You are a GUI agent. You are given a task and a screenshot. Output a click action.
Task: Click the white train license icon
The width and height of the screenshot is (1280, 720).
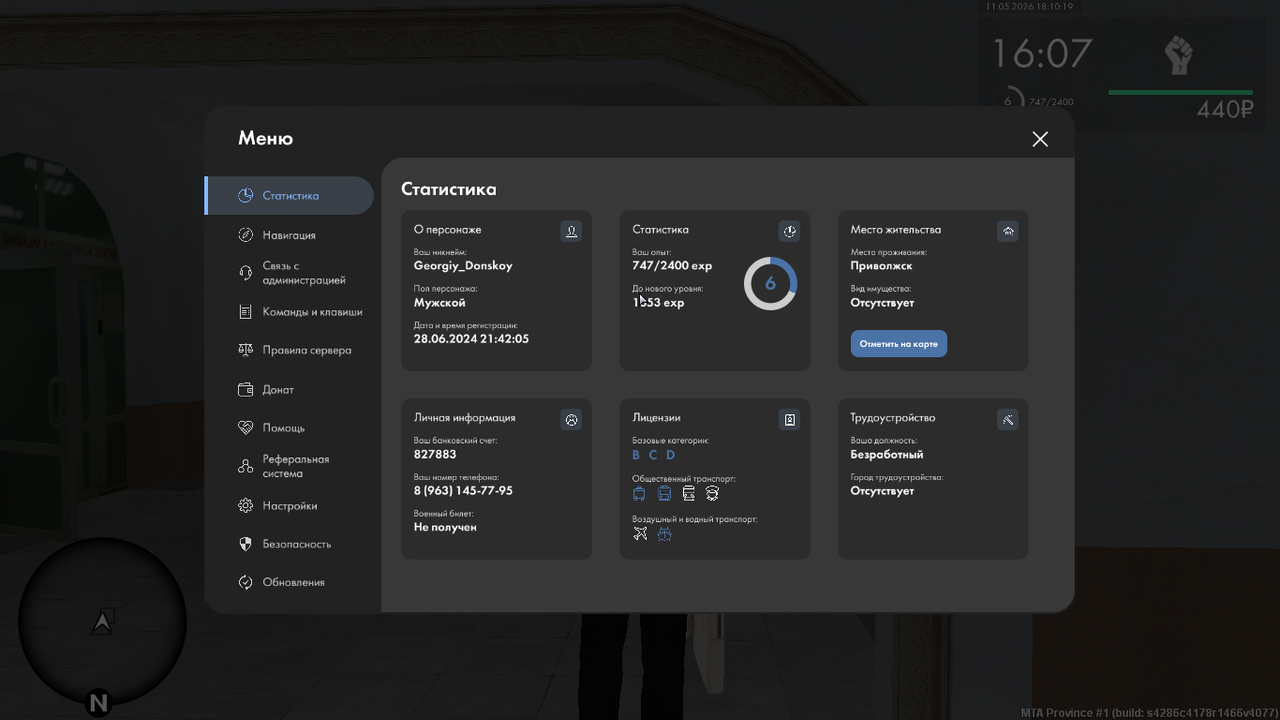click(688, 494)
